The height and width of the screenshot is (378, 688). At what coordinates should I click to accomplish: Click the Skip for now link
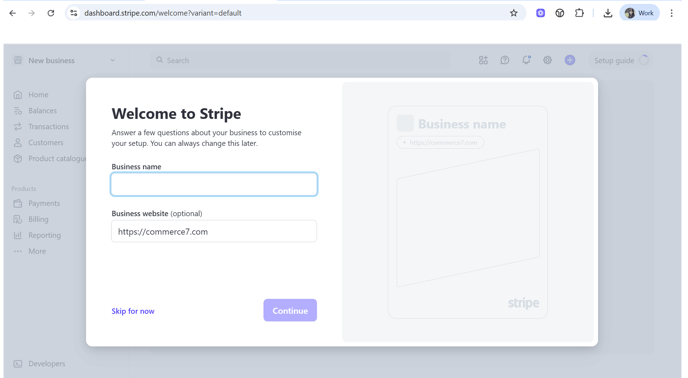pos(133,311)
